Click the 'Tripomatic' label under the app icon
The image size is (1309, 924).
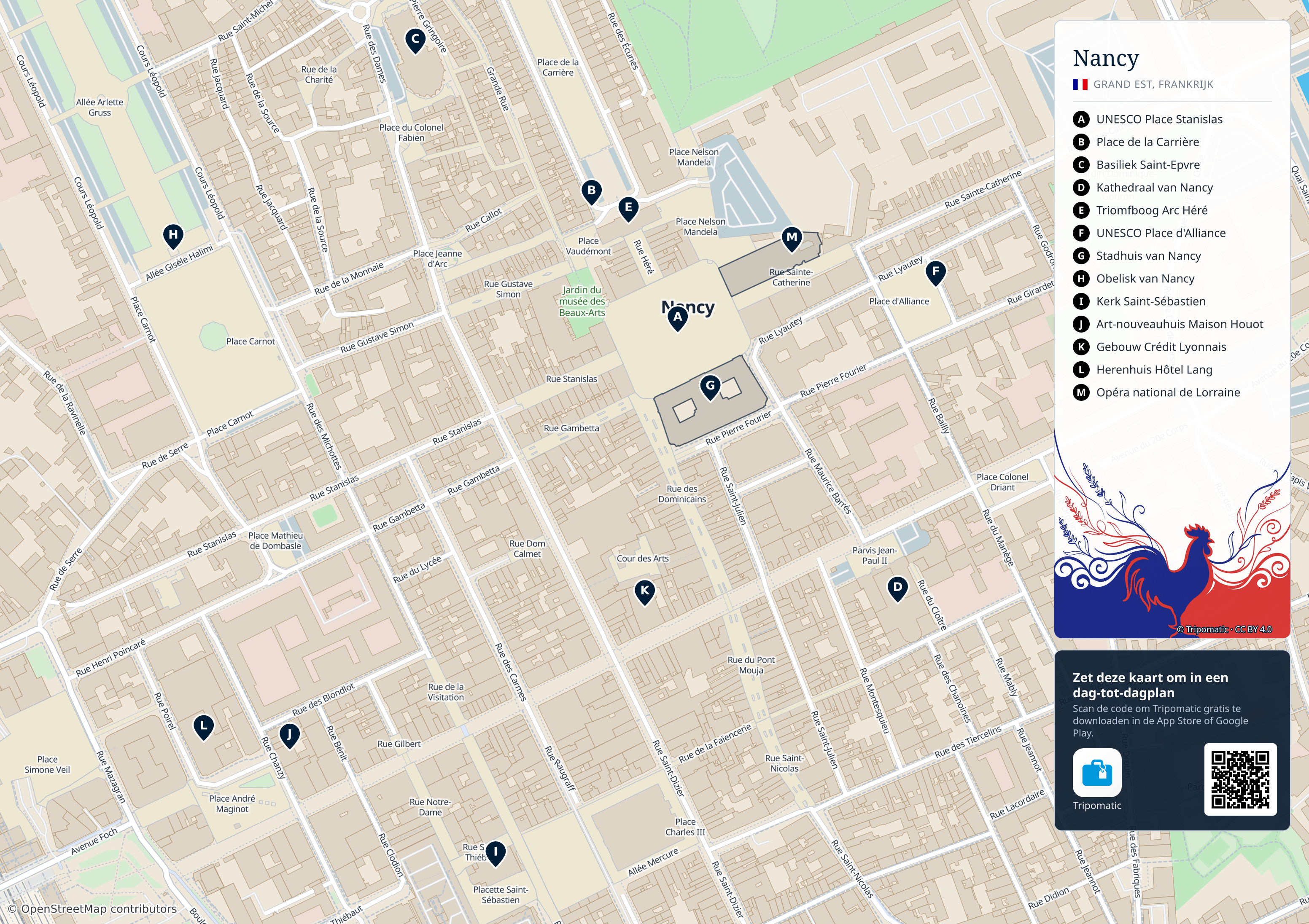(1097, 806)
